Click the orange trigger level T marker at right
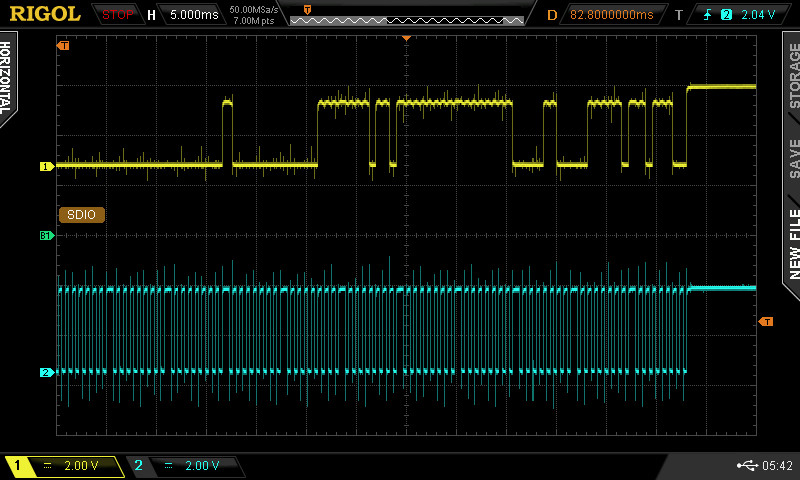This screenshot has width=800, height=480. coord(766,321)
